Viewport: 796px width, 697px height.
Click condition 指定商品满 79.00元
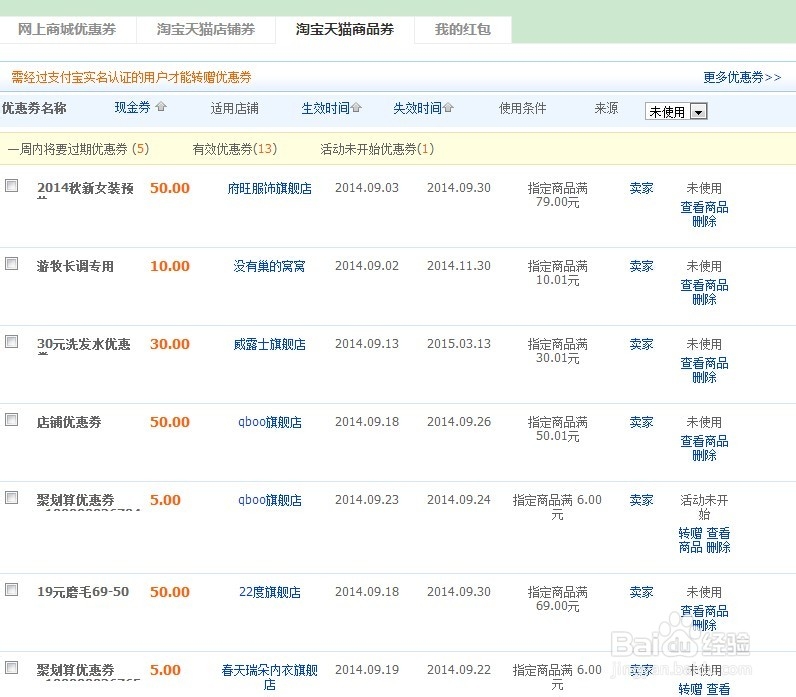(557, 195)
